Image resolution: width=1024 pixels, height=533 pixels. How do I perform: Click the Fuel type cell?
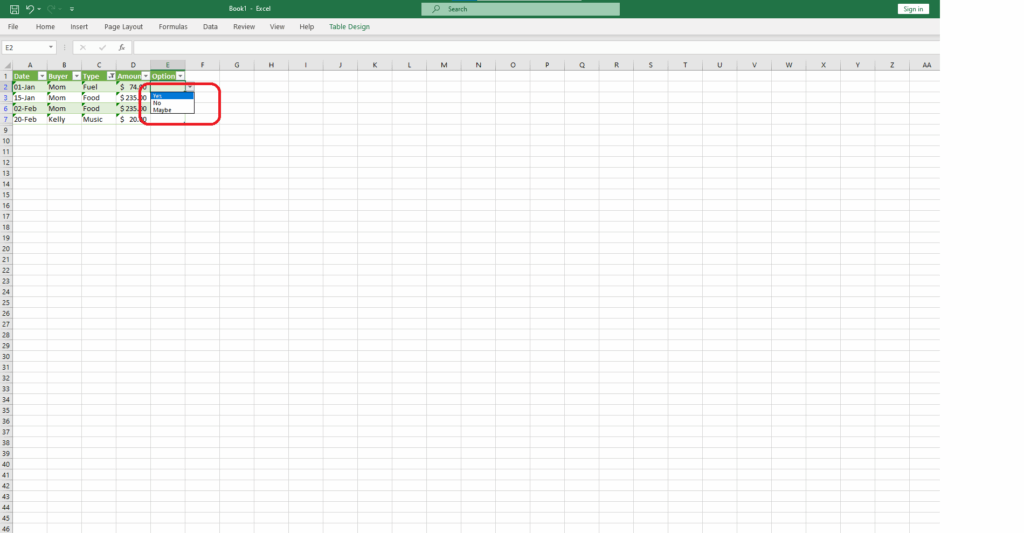pos(99,87)
